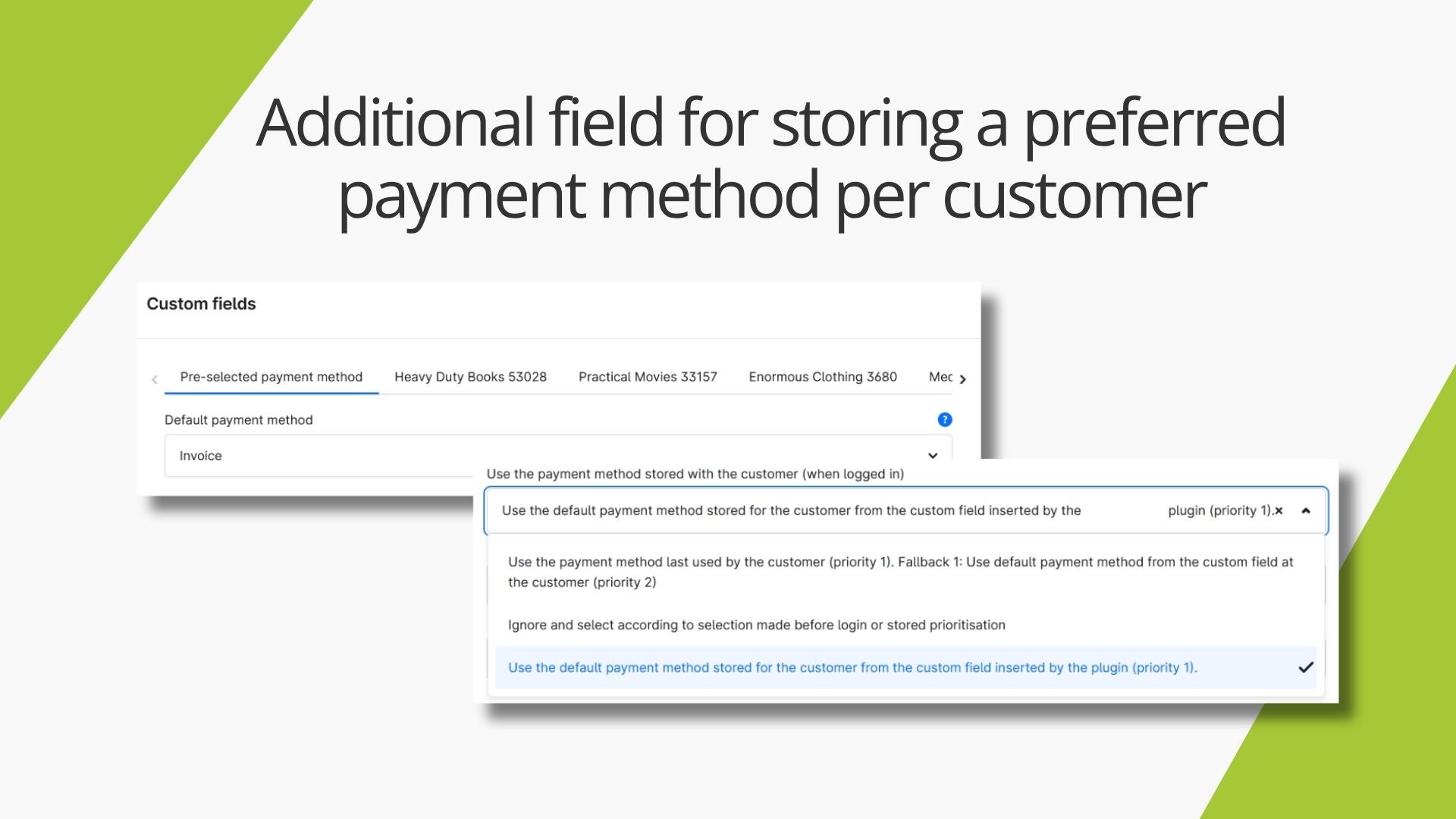Viewport: 1456px width, 819px height.
Task: Open the blue help question mark icon
Action: pyautogui.click(x=944, y=419)
